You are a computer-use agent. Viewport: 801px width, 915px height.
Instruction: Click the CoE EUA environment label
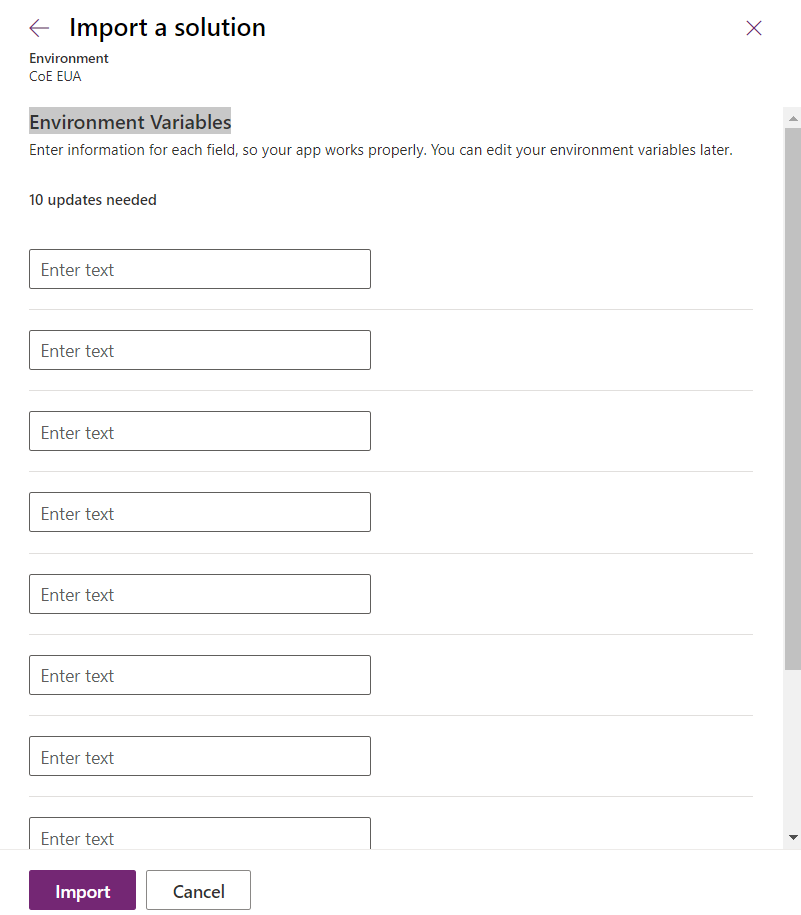[55, 75]
